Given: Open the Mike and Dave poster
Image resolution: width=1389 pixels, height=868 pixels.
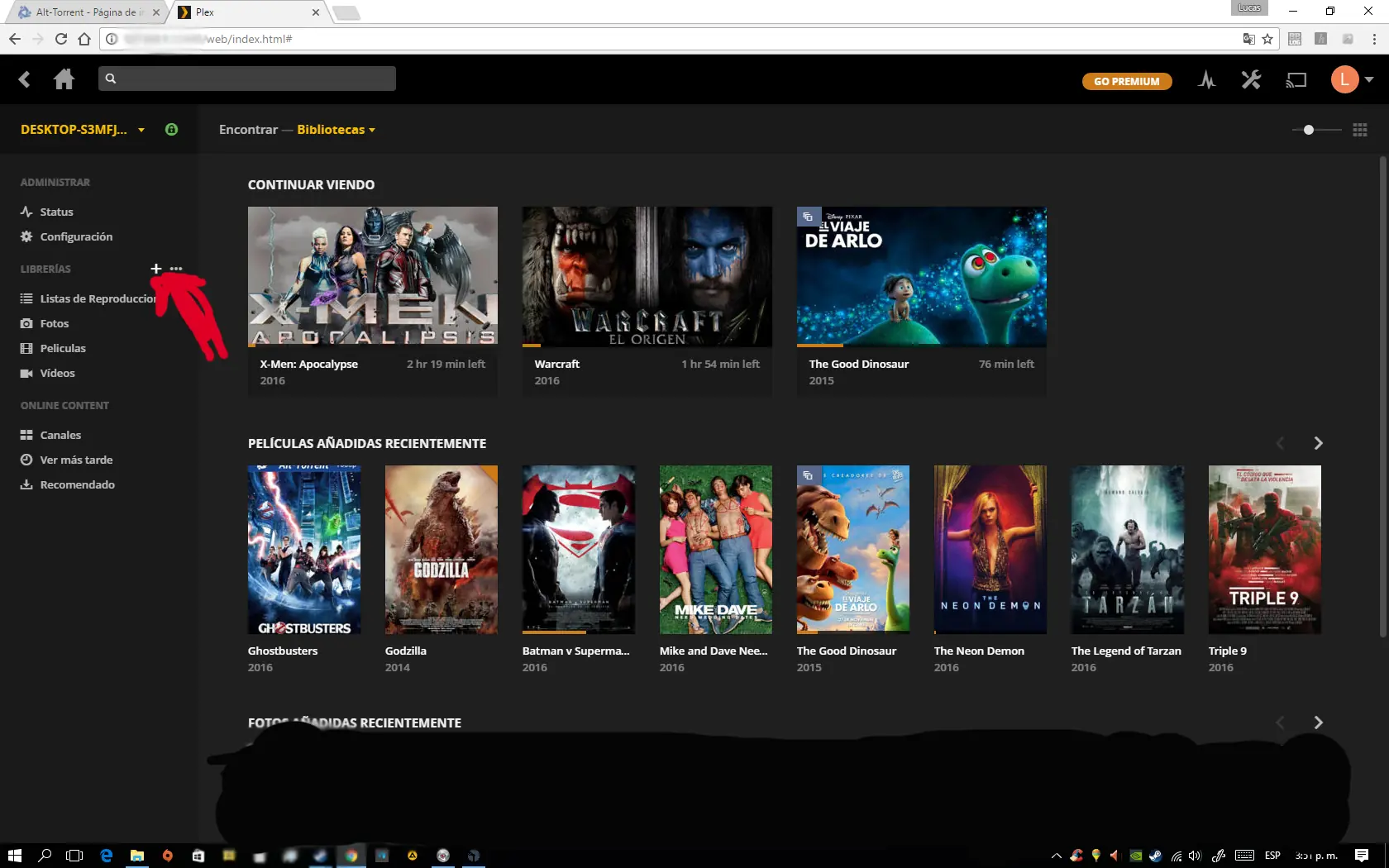Looking at the screenshot, I should pos(716,550).
